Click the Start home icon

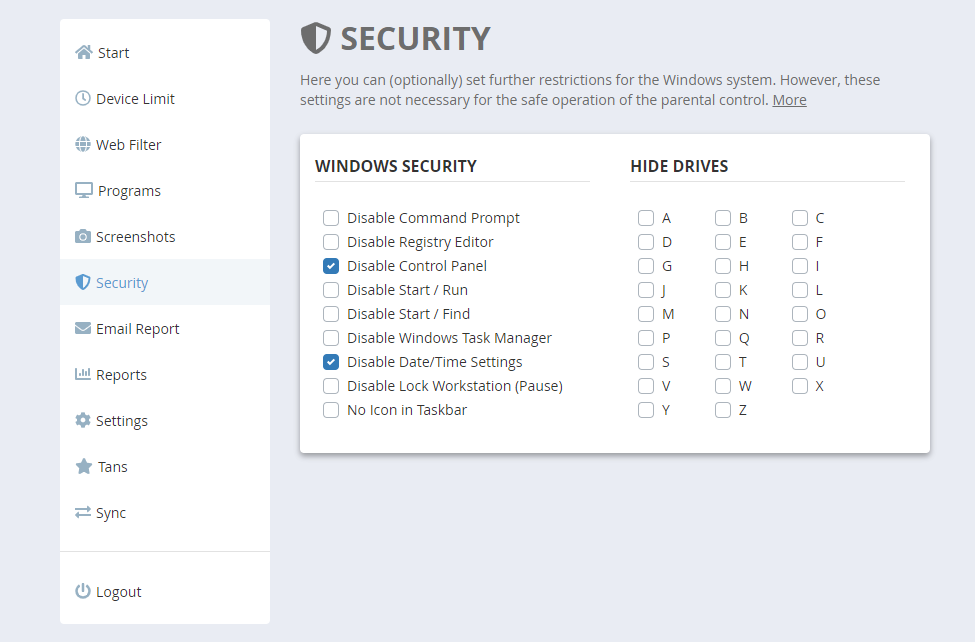[83, 52]
